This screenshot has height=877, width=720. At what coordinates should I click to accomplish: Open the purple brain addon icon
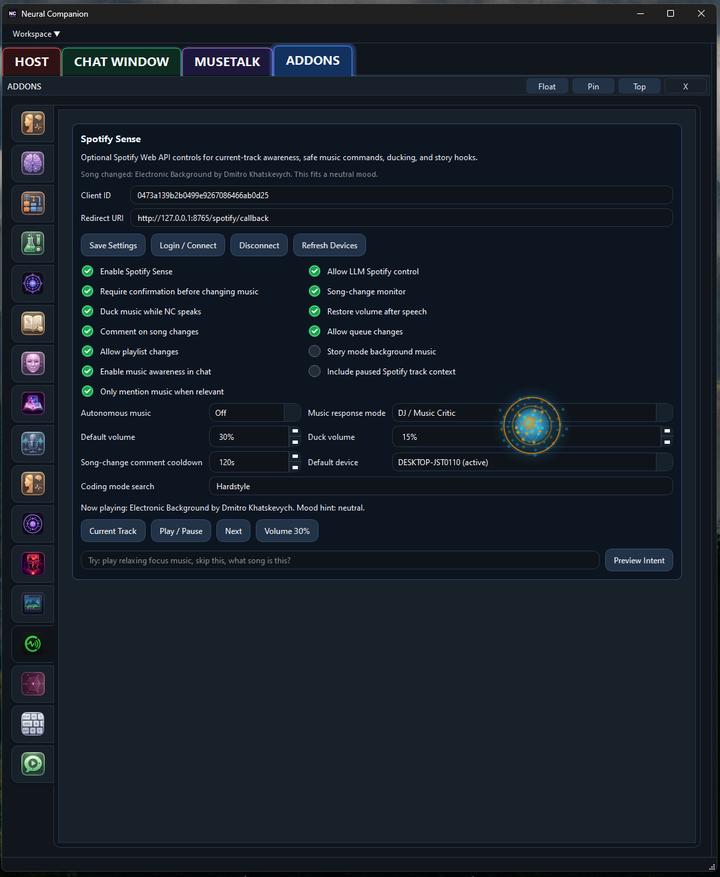click(33, 163)
